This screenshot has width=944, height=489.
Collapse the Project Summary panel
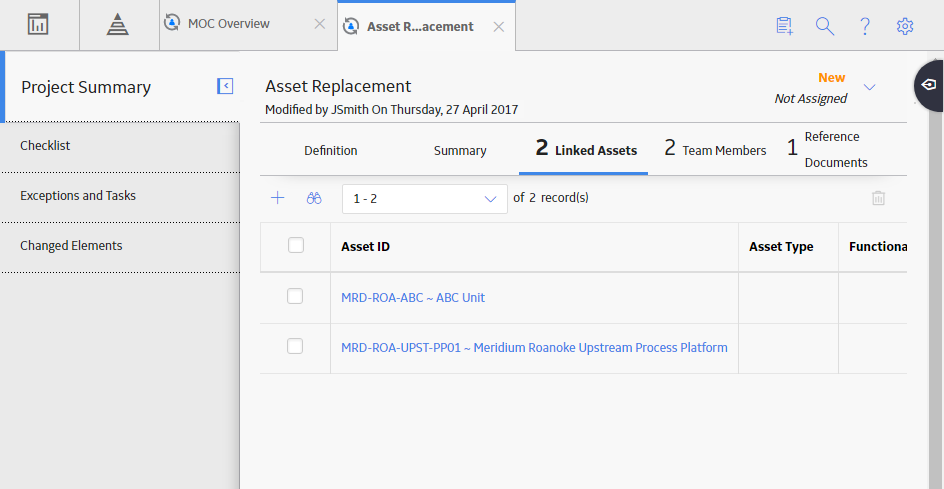coord(225,86)
